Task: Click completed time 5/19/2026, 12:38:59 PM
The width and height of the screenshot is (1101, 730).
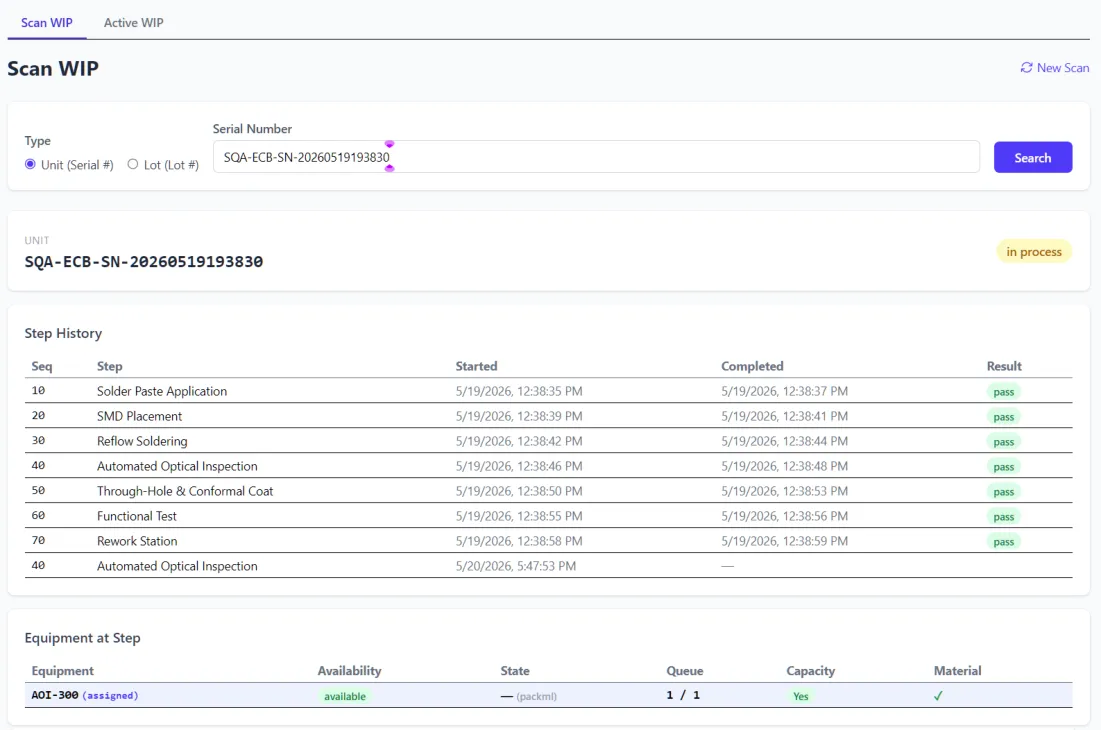Action: [x=784, y=541]
